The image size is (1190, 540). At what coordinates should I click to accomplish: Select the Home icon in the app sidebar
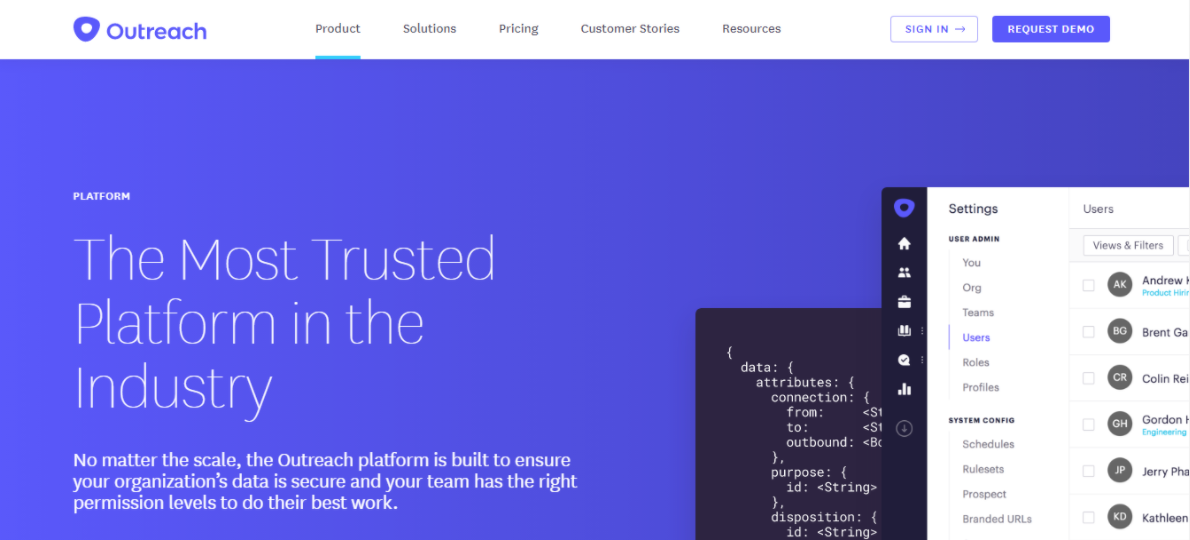[904, 244]
